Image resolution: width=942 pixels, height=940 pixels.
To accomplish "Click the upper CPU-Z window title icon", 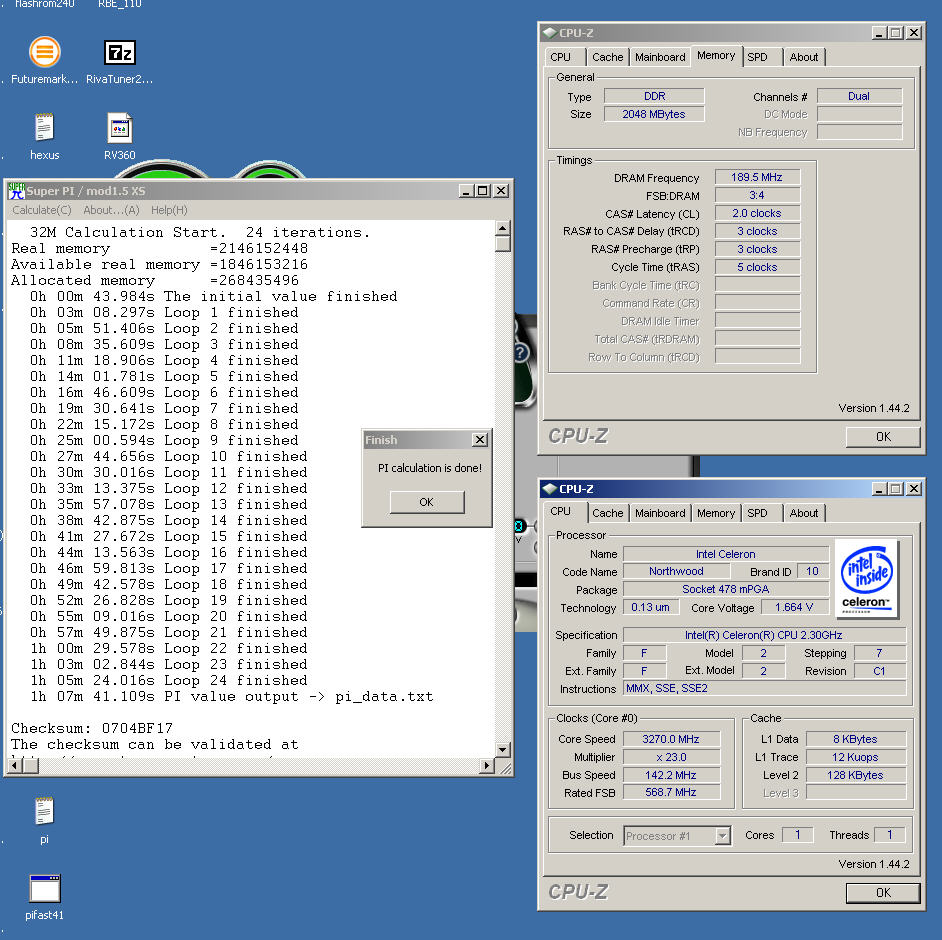I will click(549, 32).
